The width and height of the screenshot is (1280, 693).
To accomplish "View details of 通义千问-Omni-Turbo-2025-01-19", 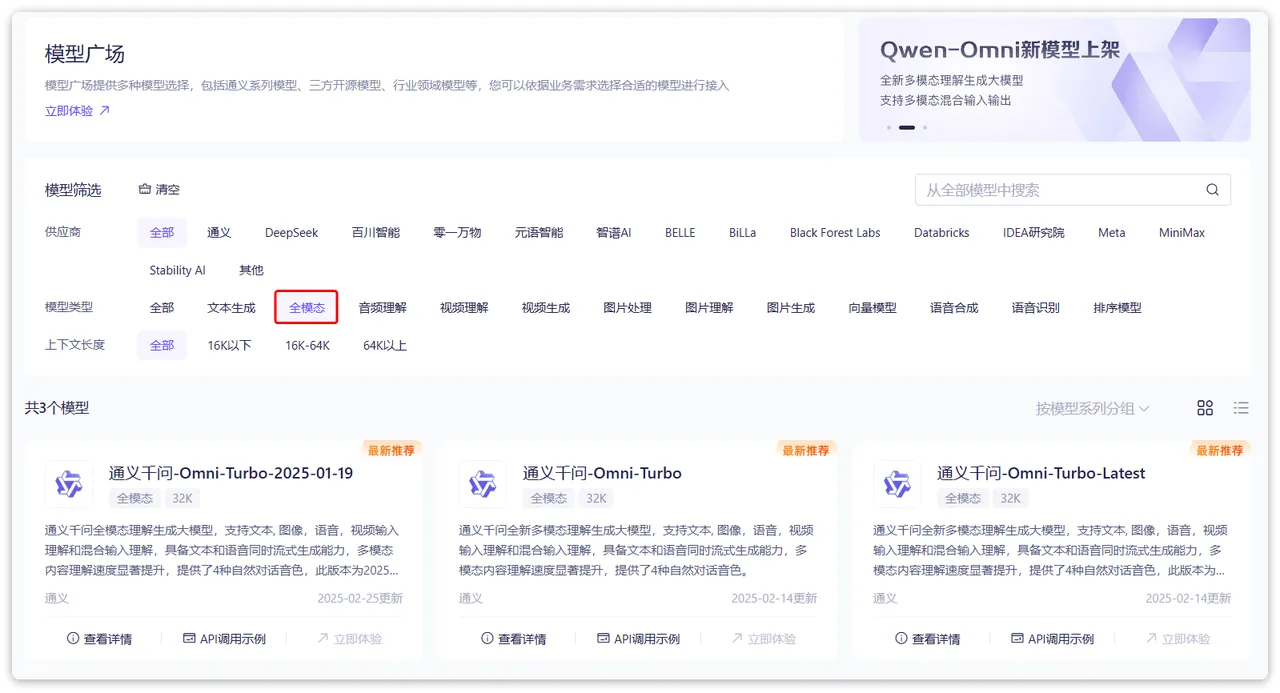I will pyautogui.click(x=99, y=638).
